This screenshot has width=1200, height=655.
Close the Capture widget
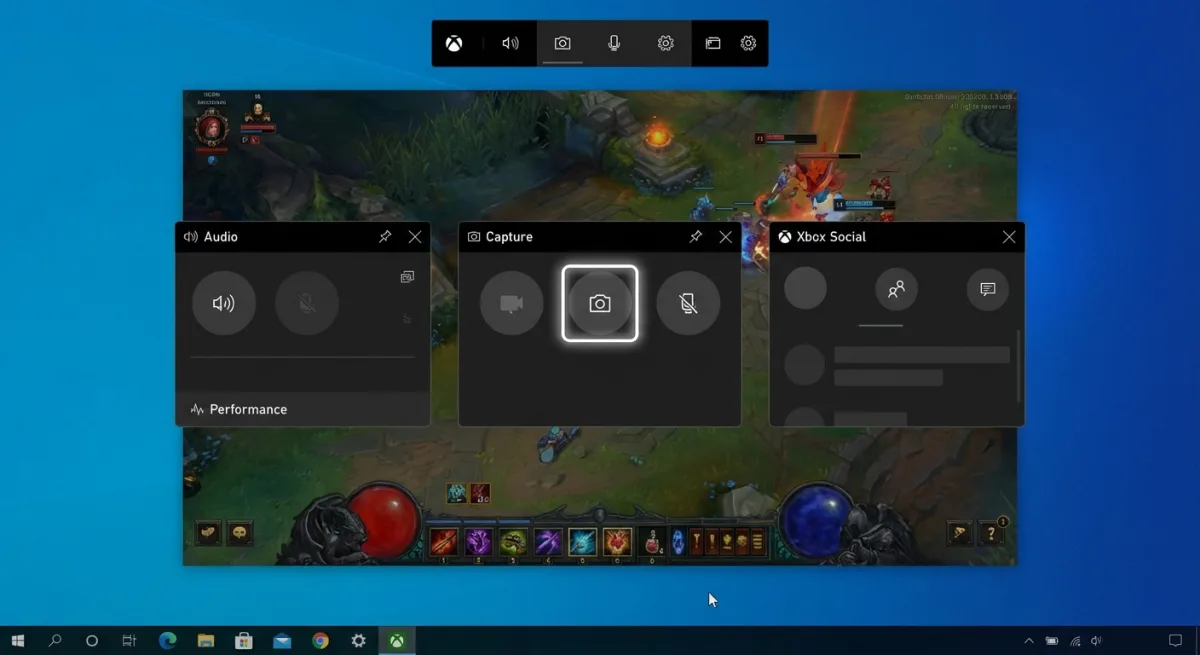tap(726, 237)
